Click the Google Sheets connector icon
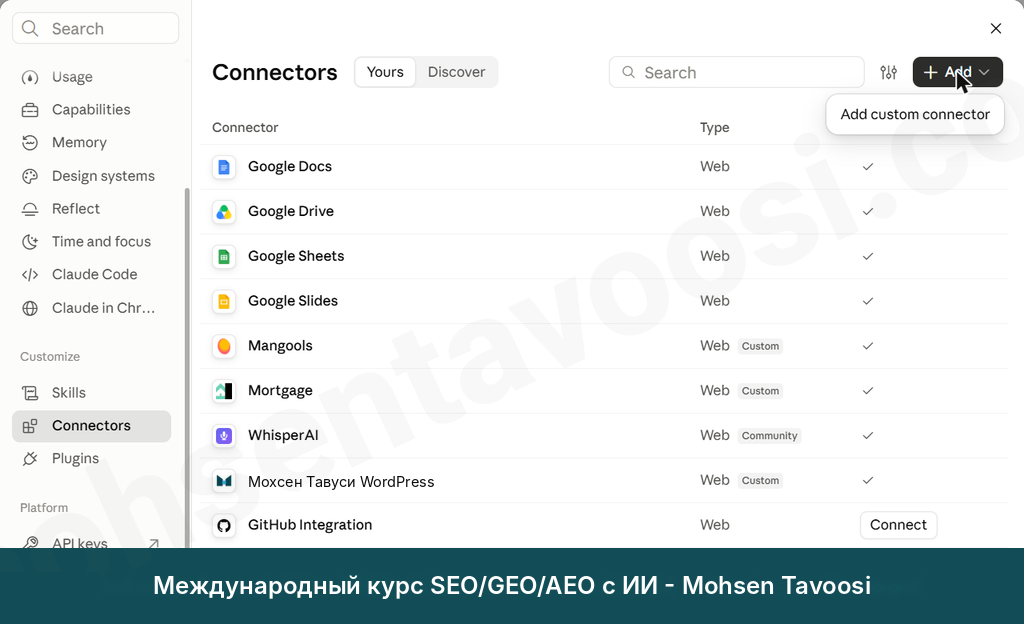 tap(224, 257)
